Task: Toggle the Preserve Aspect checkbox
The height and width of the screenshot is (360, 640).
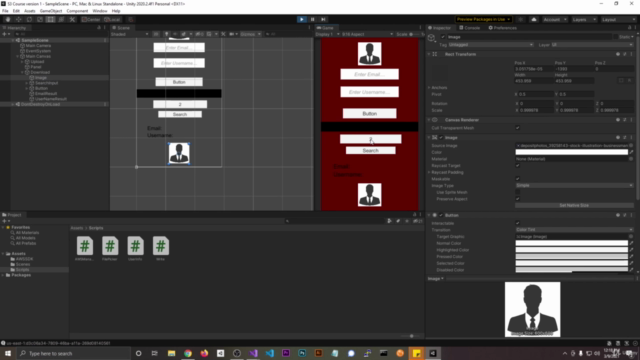Action: click(x=518, y=199)
